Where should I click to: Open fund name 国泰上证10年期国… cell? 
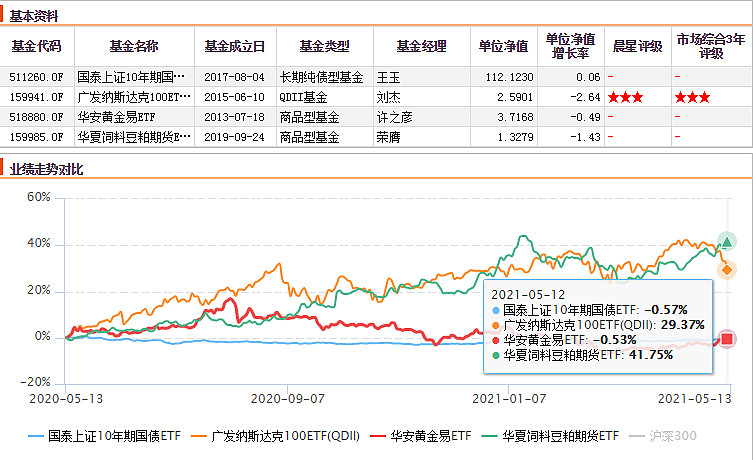pos(131,77)
